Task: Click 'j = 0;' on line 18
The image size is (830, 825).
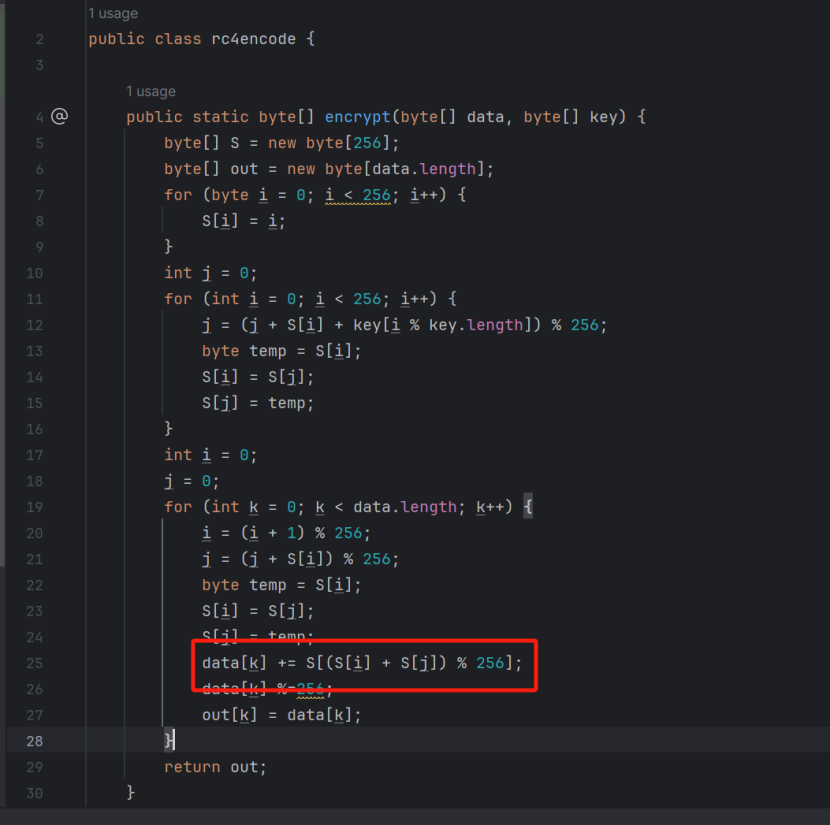Action: [x=192, y=481]
